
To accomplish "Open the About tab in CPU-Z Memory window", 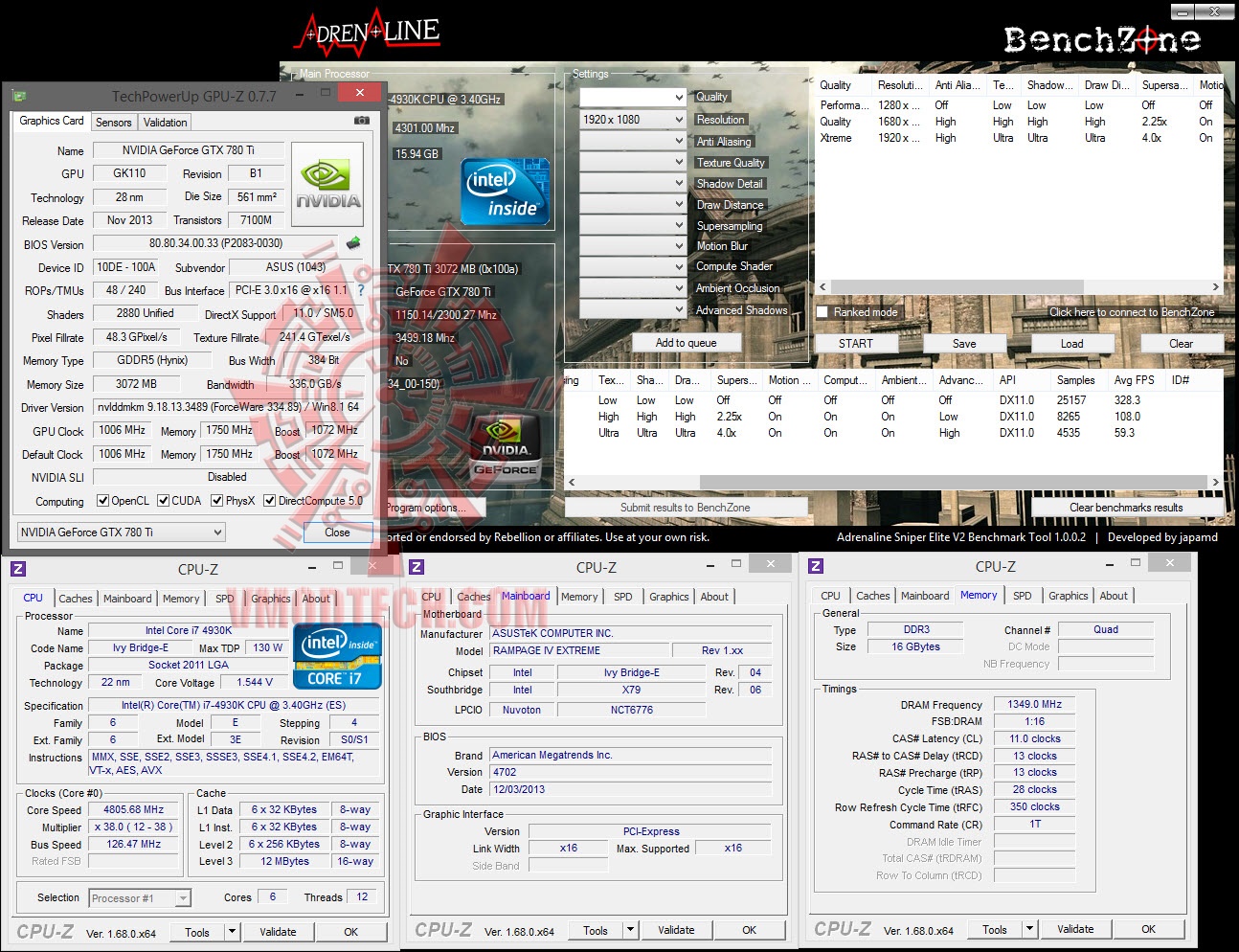I will [x=1114, y=596].
